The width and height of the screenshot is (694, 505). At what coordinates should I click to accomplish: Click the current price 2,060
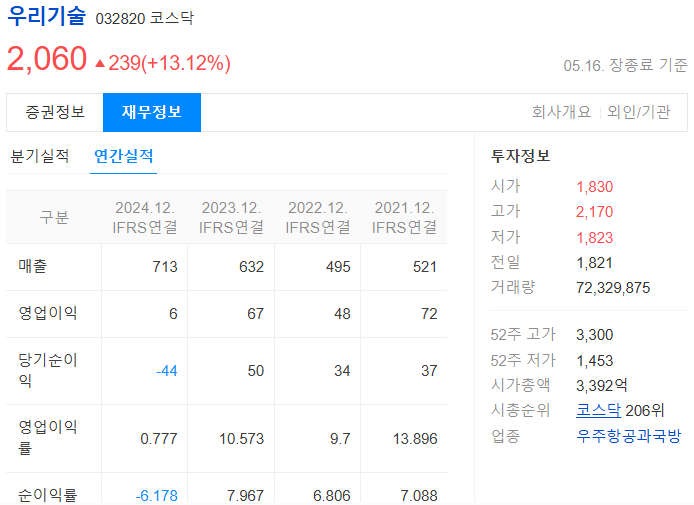(x=47, y=59)
